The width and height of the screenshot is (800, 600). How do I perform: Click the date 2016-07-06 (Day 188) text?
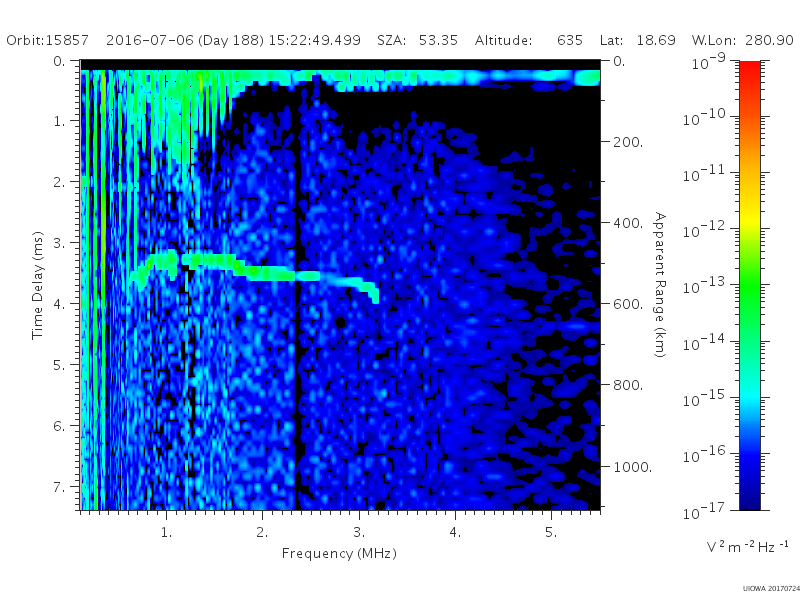click(x=185, y=40)
